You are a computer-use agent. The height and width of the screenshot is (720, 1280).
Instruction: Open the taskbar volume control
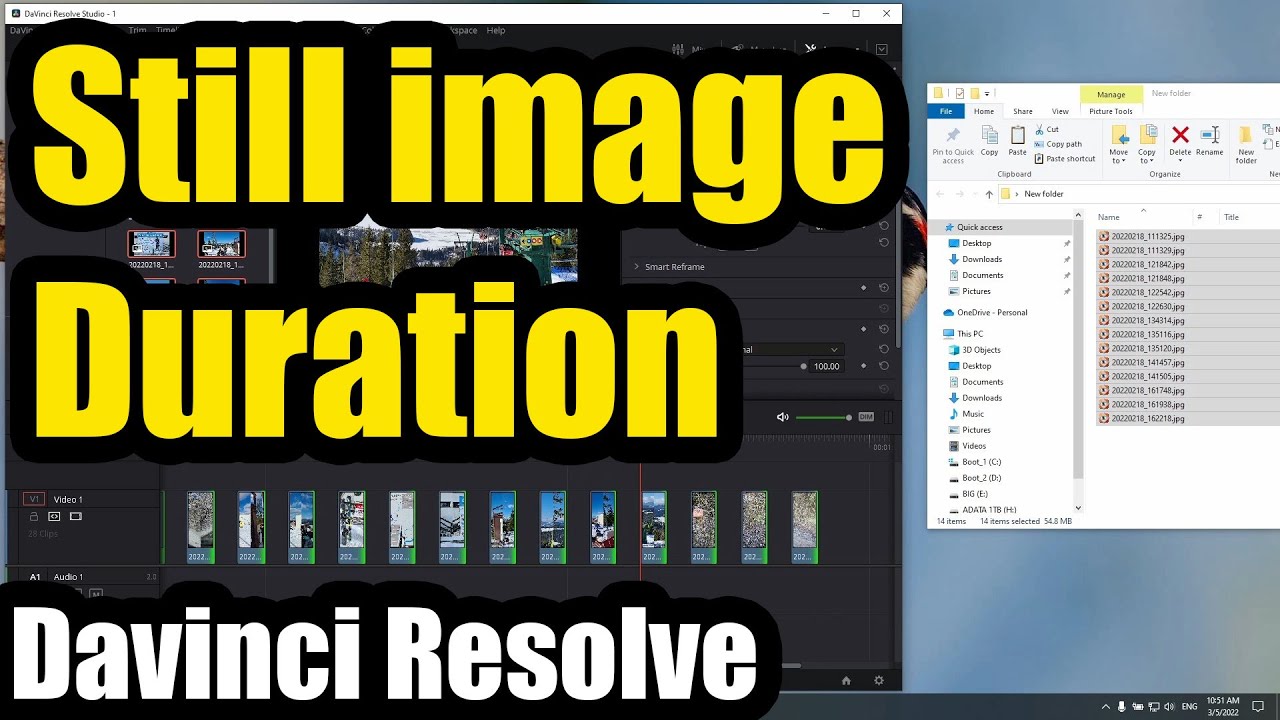coord(1169,706)
